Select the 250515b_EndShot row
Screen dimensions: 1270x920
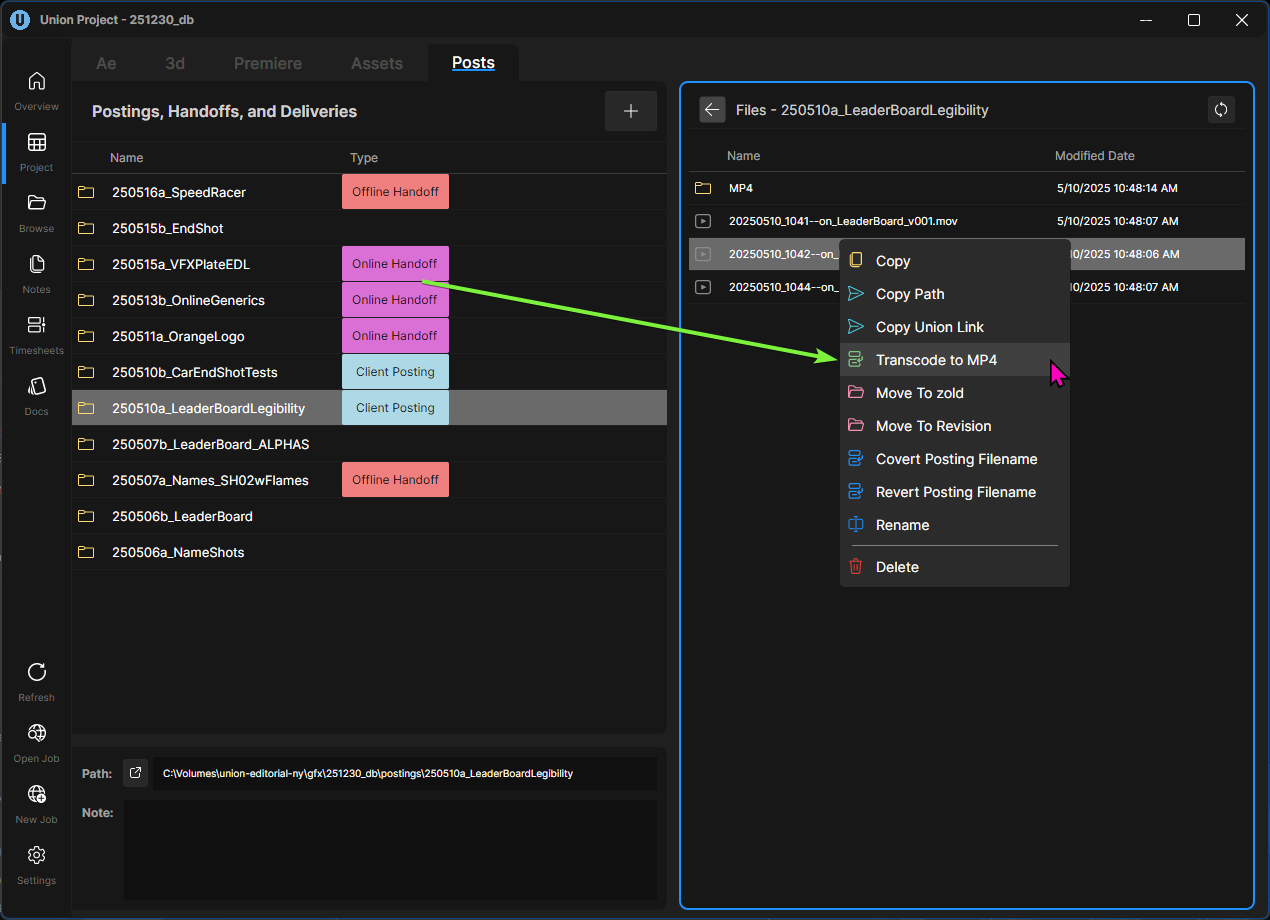369,228
